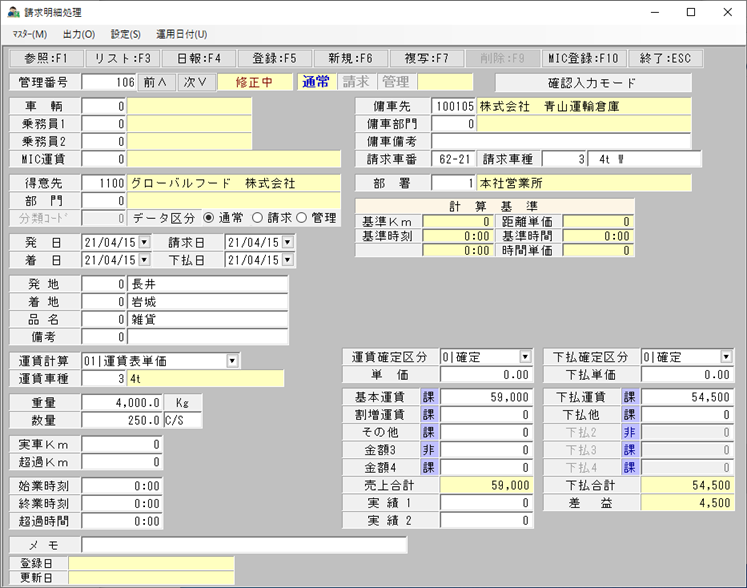Screen dimensions: 747x588
Task: Open the リスト:F3 list view
Action: [x=118, y=58]
